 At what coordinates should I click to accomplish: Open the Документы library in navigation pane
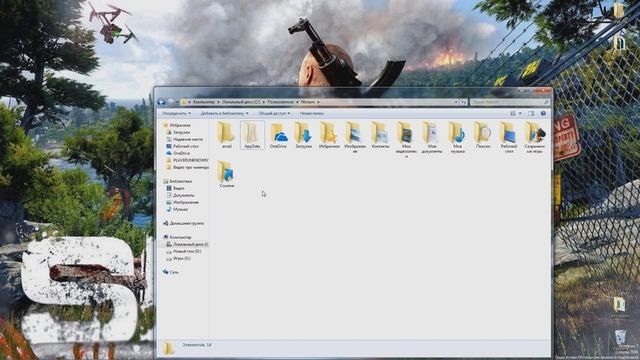(x=180, y=195)
